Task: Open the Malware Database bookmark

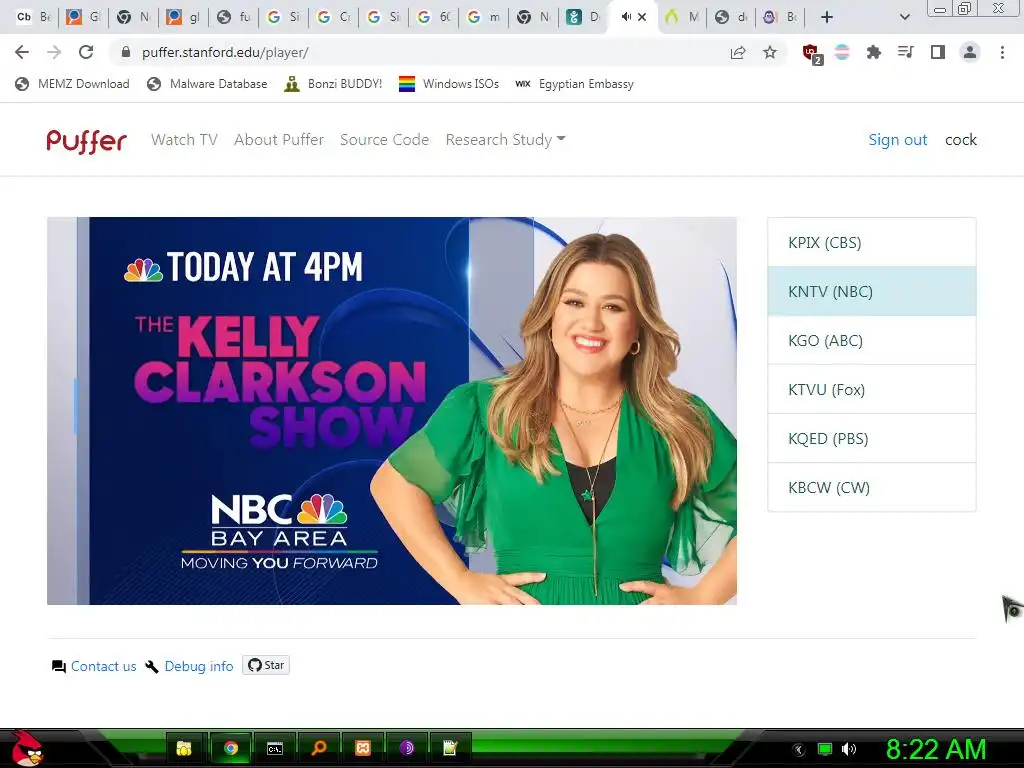Action: tap(207, 84)
